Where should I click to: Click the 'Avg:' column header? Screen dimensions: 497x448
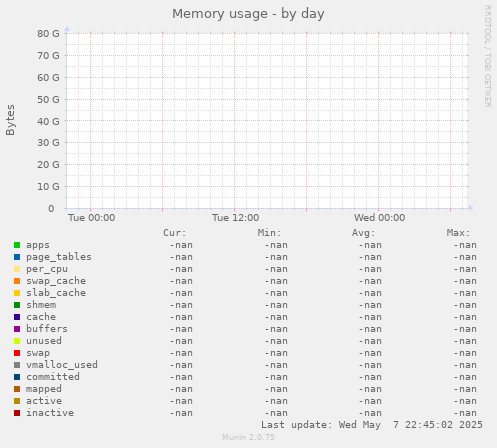pyautogui.click(x=364, y=233)
